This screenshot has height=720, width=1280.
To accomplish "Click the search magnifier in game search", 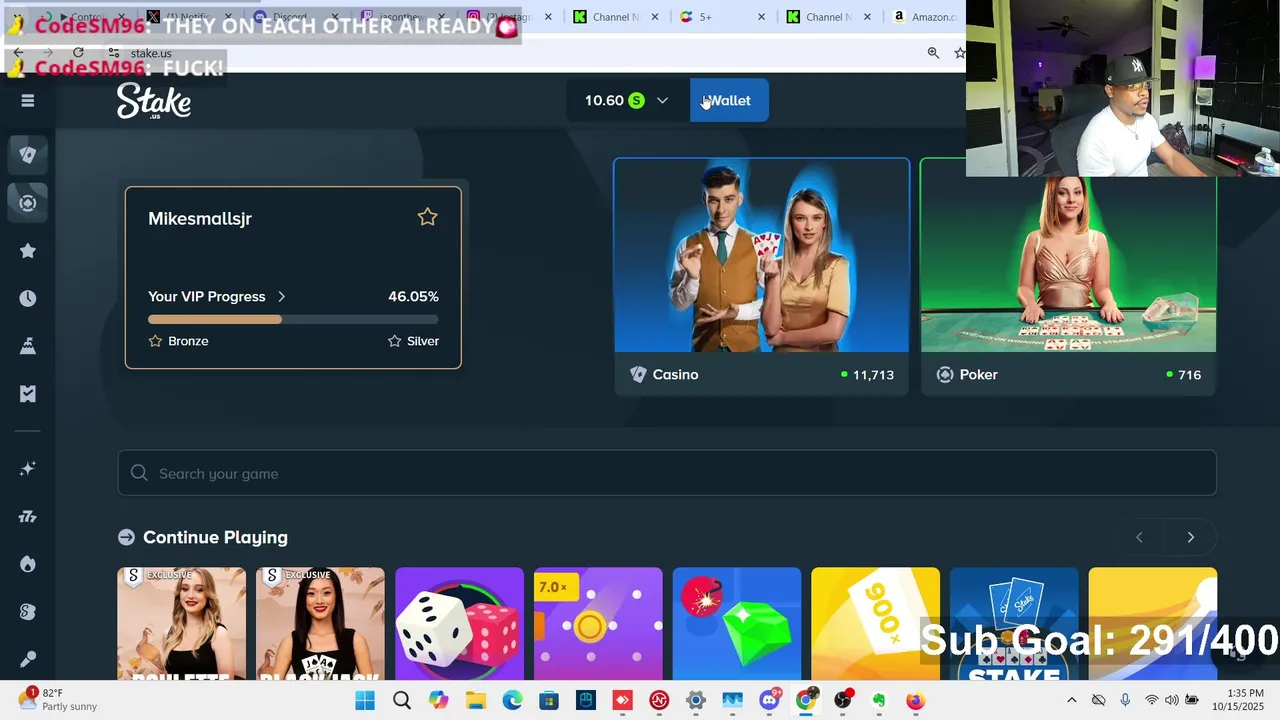I will tap(139, 473).
